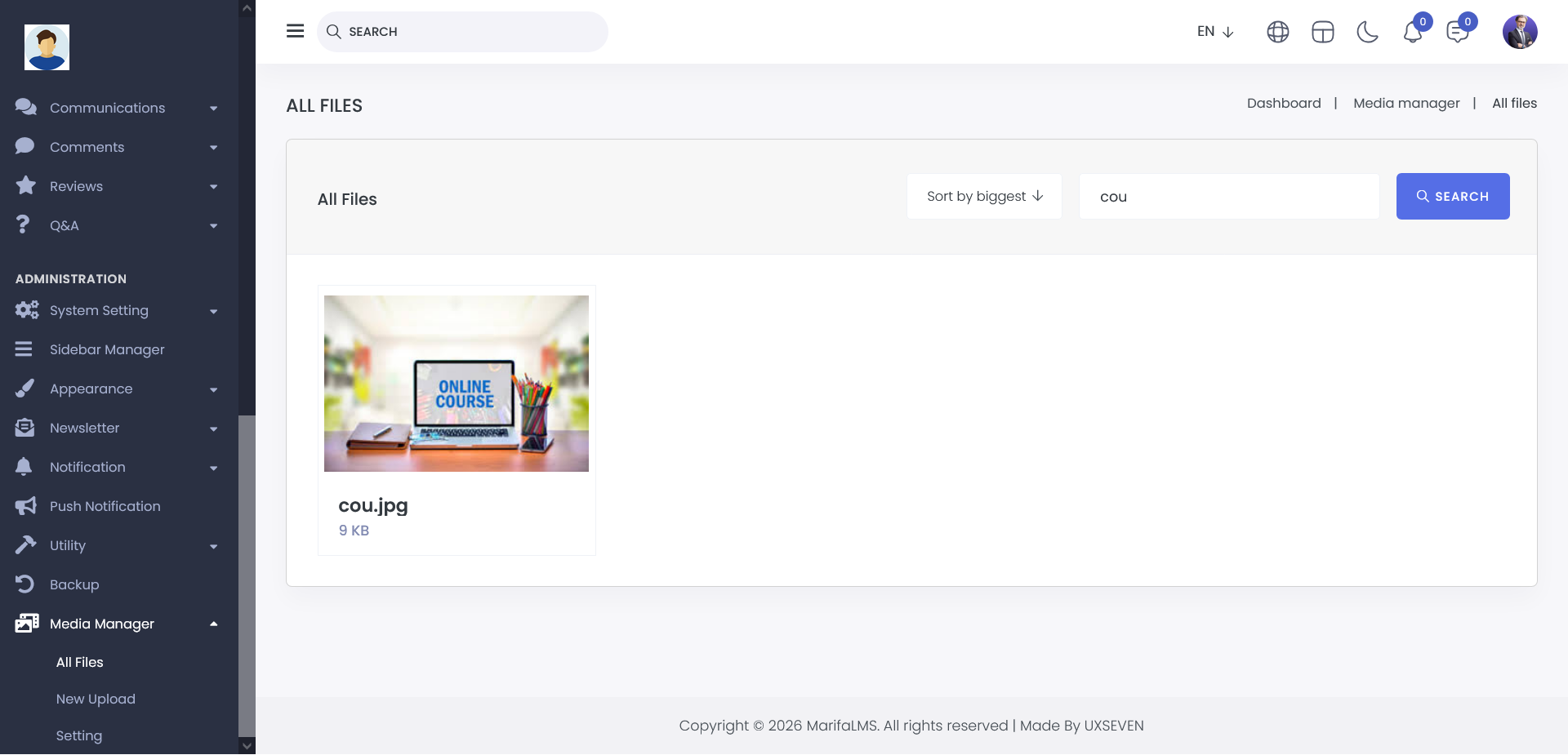This screenshot has height=755, width=1568.
Task: Open the messages chat bubble icon
Action: click(1457, 33)
